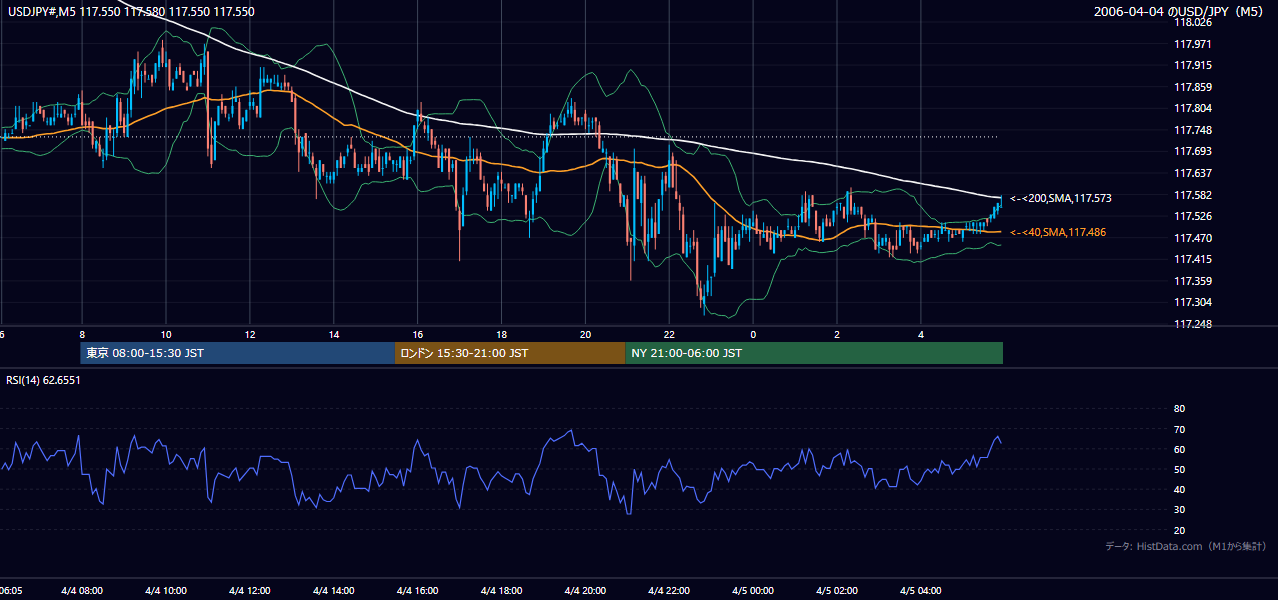Click hour label 22 below the price chart
This screenshot has height=600, width=1278.
tap(669, 334)
